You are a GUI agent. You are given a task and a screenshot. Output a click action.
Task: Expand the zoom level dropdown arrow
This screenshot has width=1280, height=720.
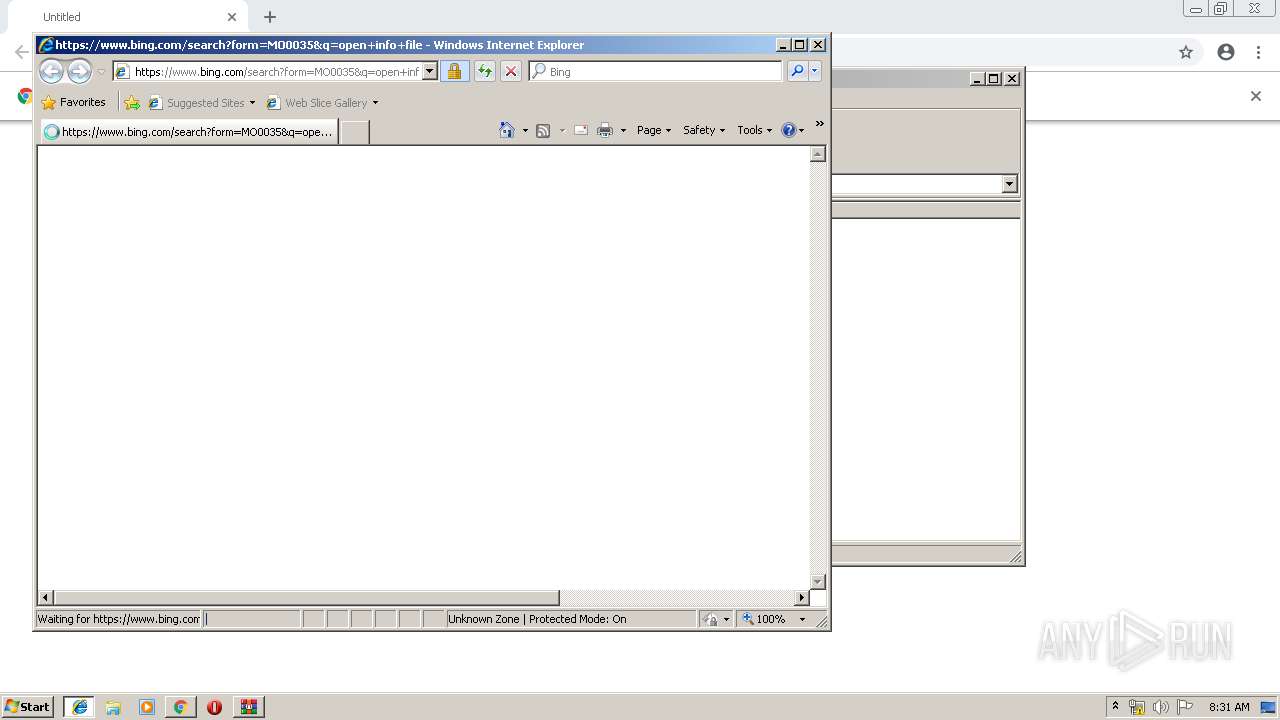point(802,619)
